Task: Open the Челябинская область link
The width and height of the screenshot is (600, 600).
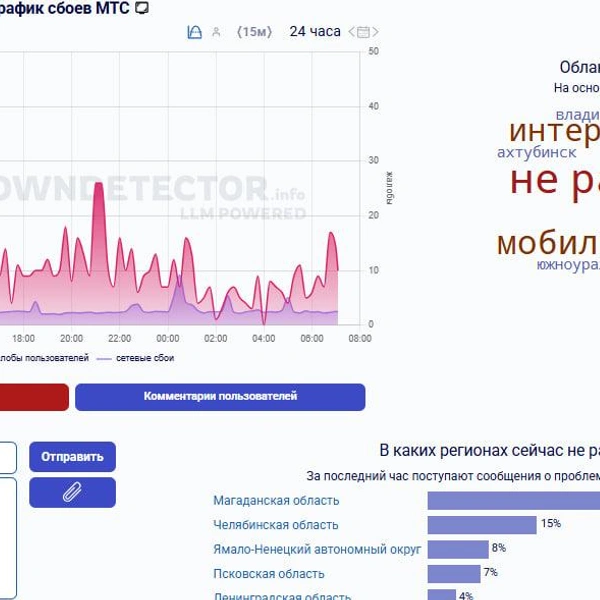Action: (x=276, y=525)
